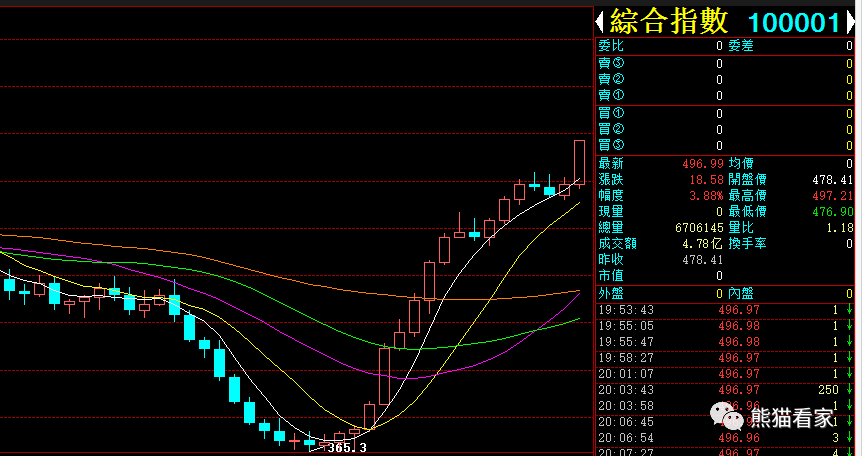Click the high price value 497.21

click(832, 196)
